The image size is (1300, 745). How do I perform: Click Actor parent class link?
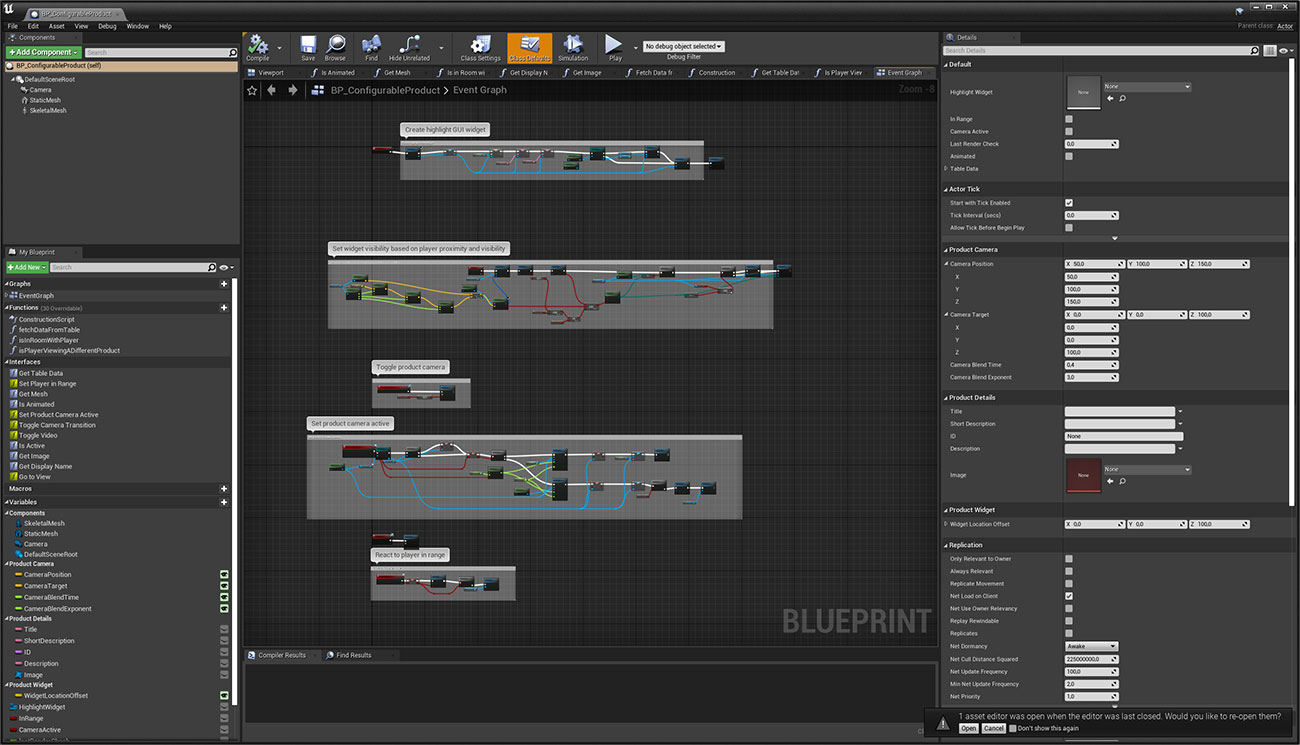pyautogui.click(x=1285, y=26)
